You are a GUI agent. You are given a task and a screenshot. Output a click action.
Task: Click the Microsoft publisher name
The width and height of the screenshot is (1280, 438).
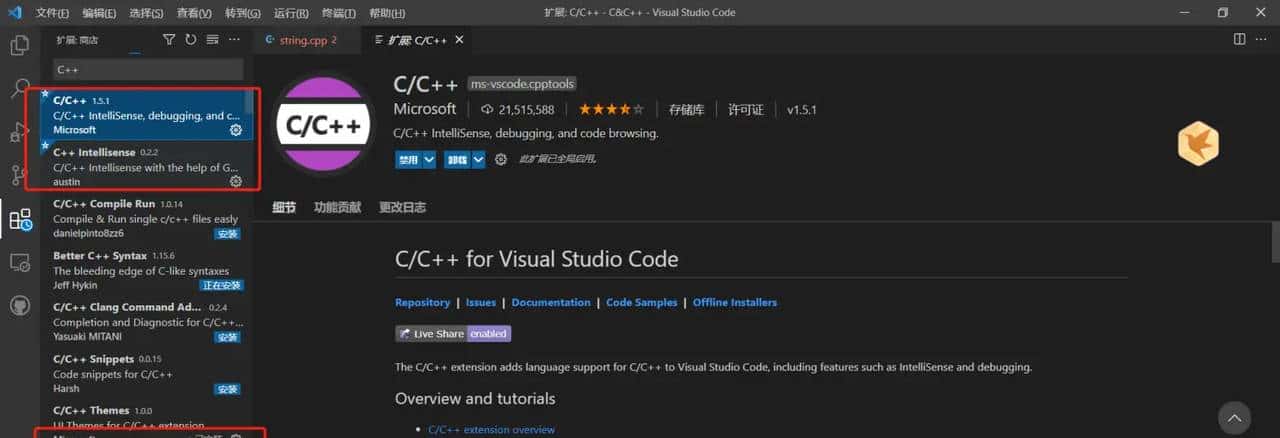click(x=425, y=109)
